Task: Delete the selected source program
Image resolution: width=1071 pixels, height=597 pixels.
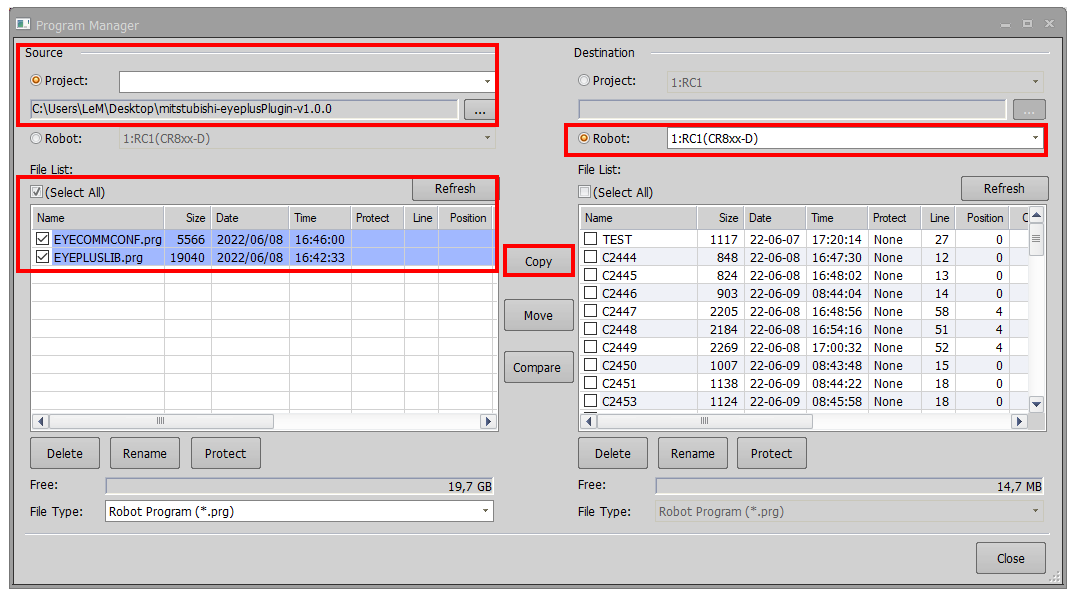Action: pos(64,452)
